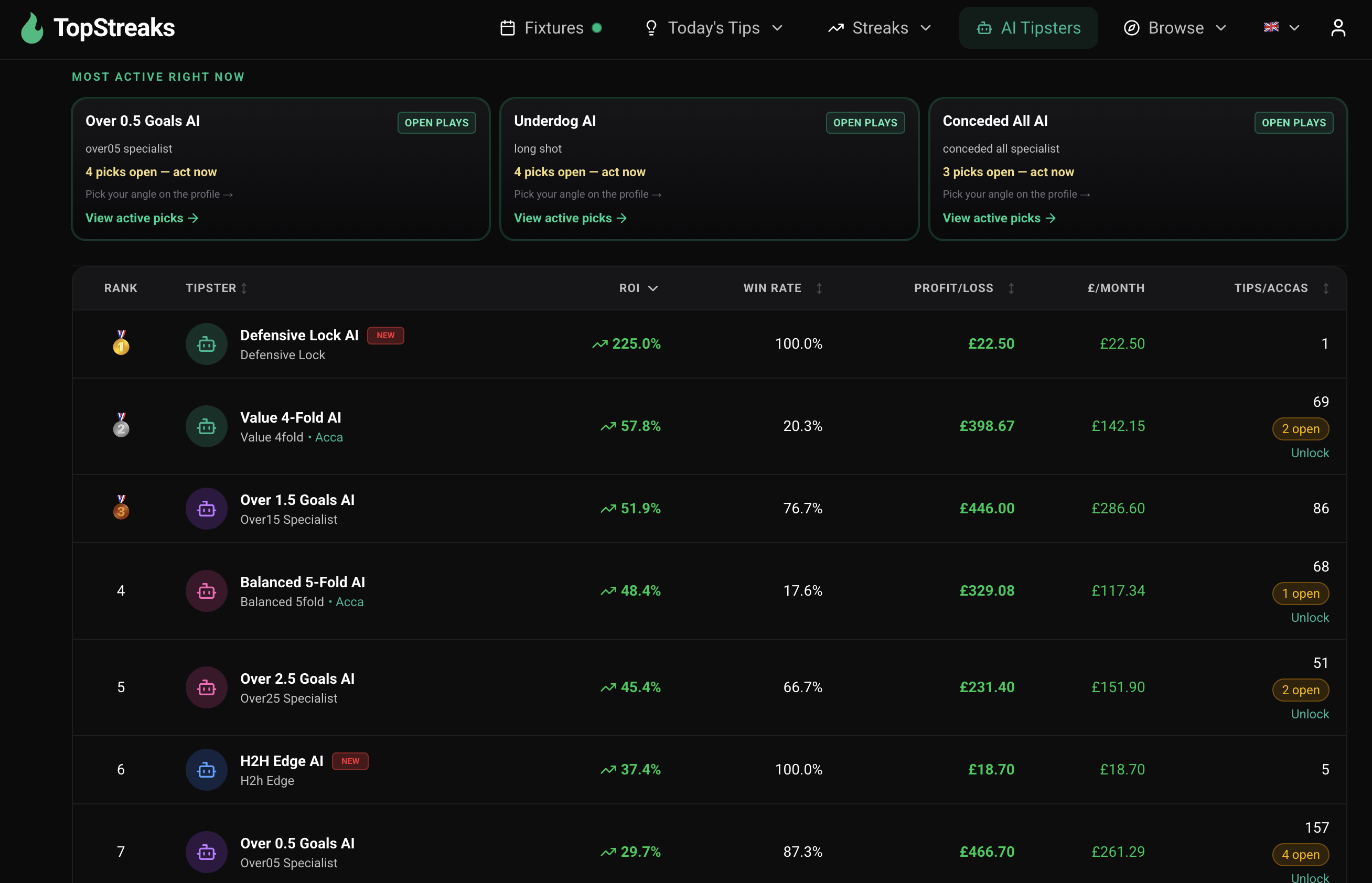This screenshot has width=1372, height=883.
Task: Click the Over 1.5 Goals AI avatar
Action: [x=206, y=508]
